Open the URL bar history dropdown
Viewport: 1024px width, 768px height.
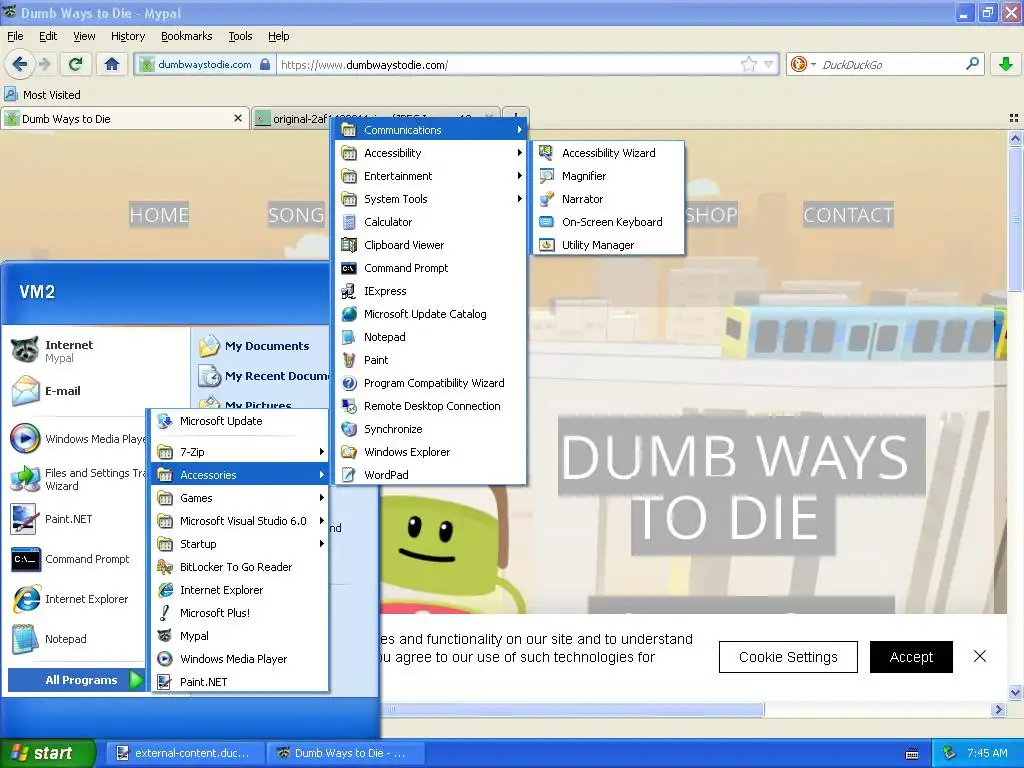pyautogui.click(x=769, y=64)
